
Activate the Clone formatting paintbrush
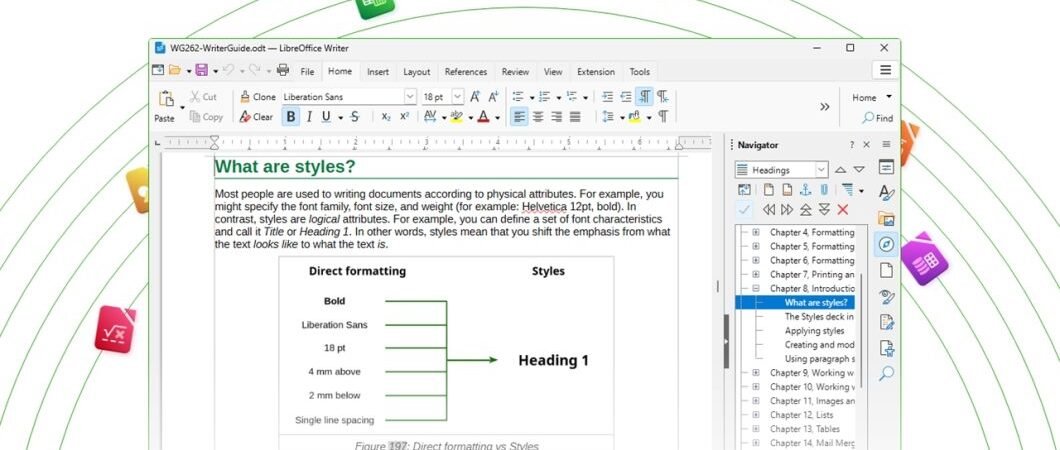point(258,97)
